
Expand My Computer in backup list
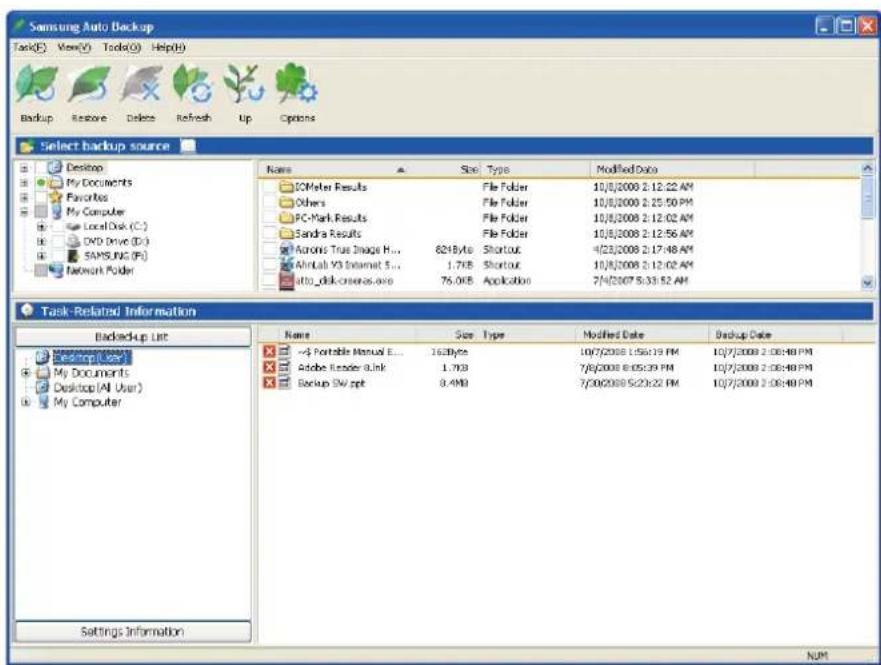point(25,402)
